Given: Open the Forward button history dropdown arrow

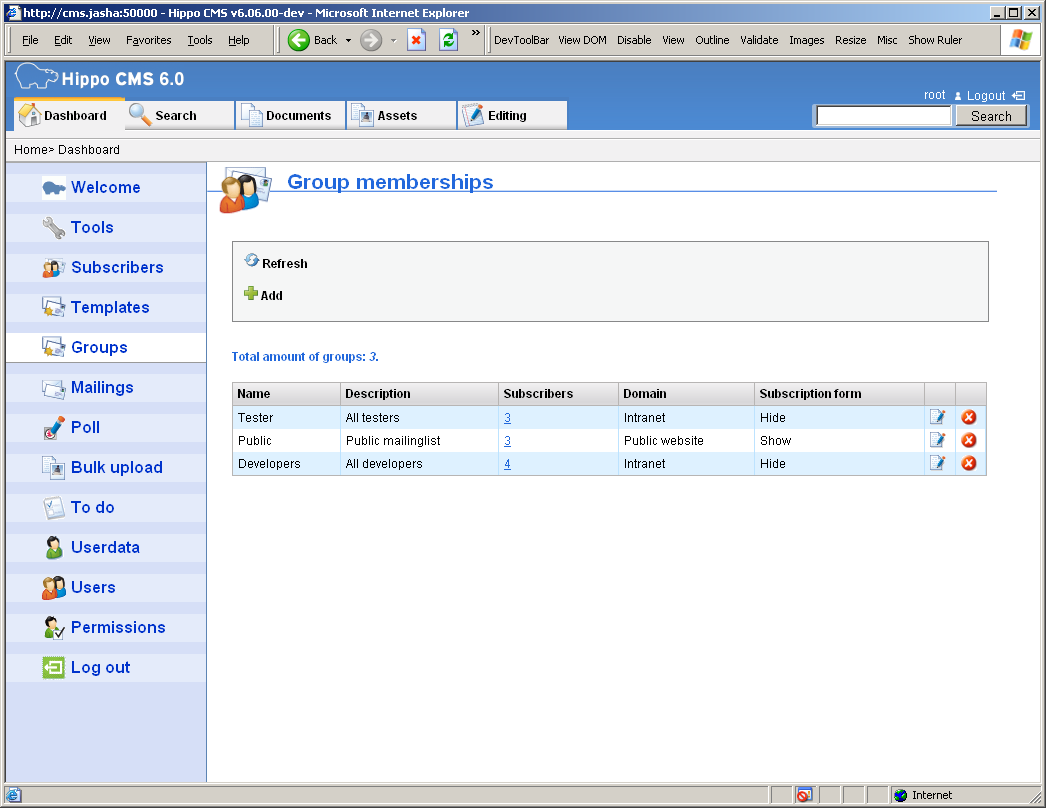Looking at the screenshot, I should tap(393, 41).
